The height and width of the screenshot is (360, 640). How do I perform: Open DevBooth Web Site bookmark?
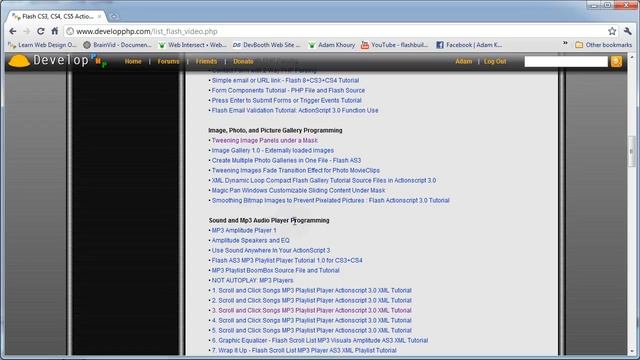point(267,45)
